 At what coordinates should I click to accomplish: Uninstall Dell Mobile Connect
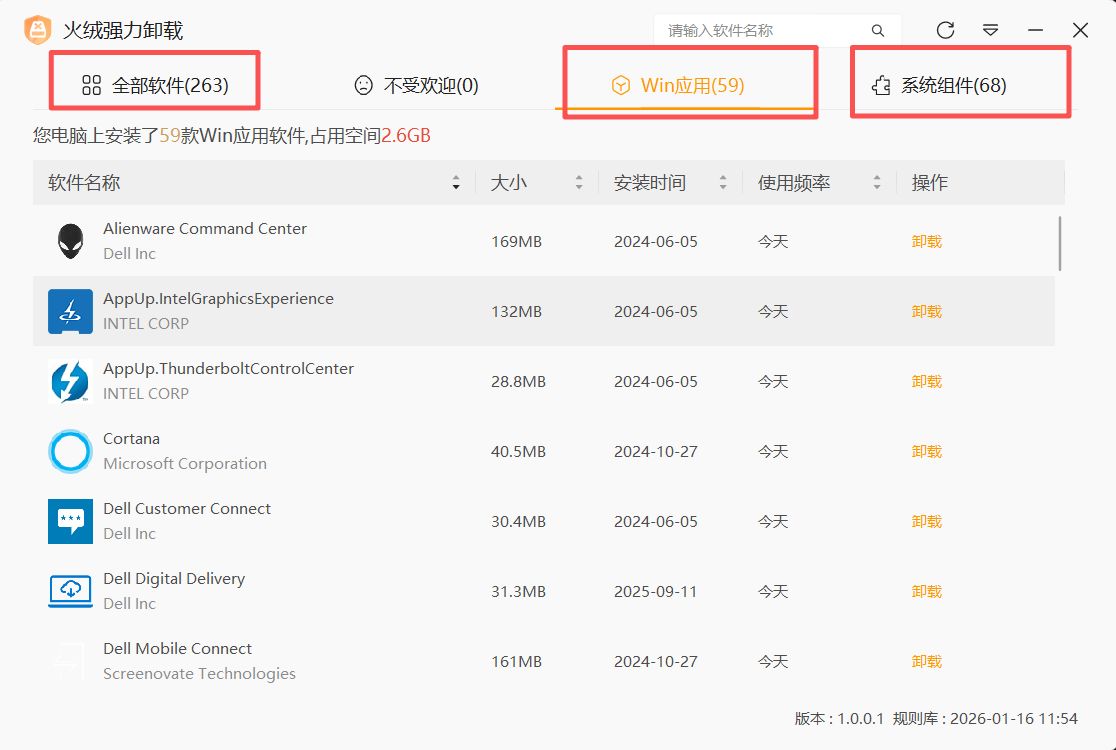pyautogui.click(x=927, y=661)
